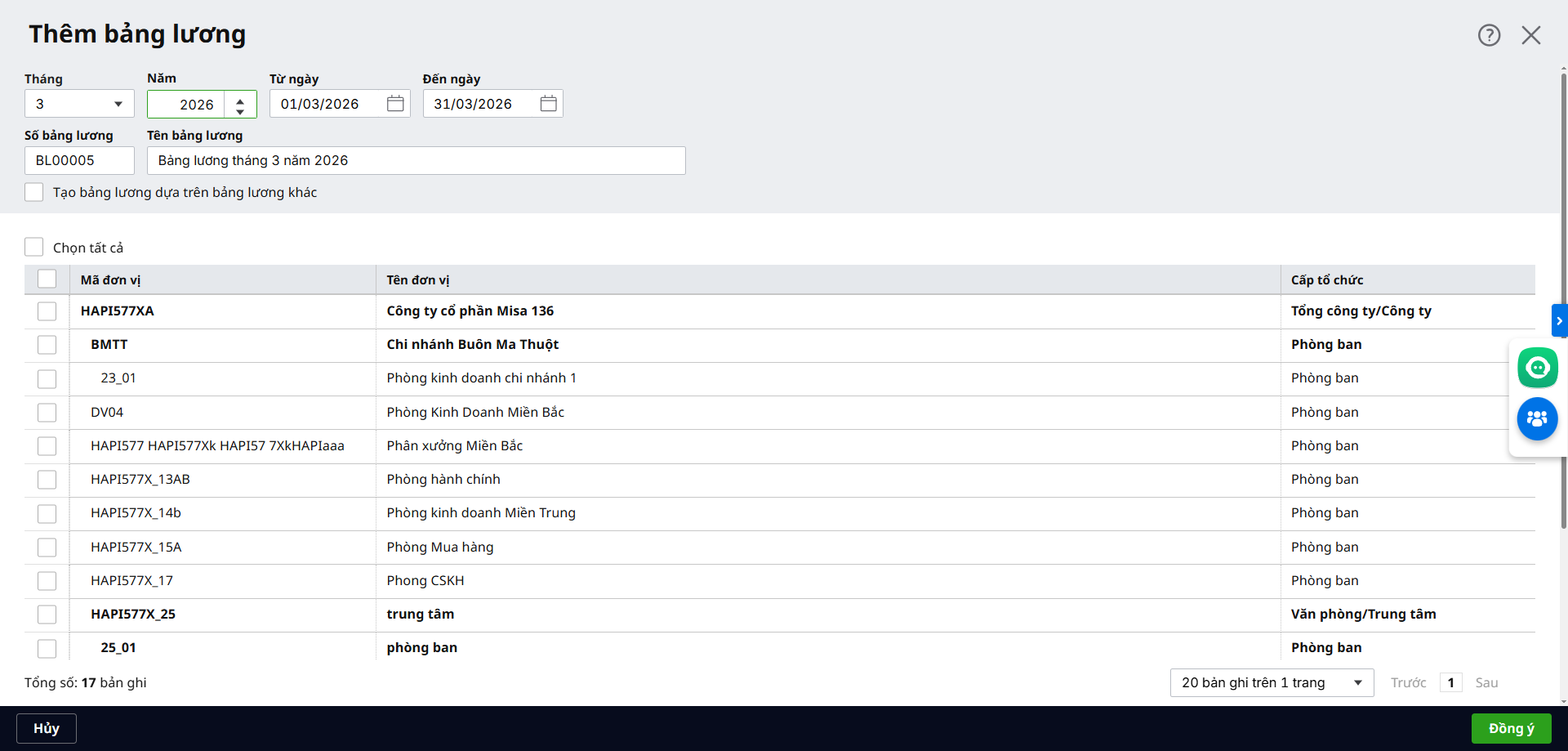This screenshot has width=1568, height=751.
Task: Enable Tạo bảng lương dựa trên bảng lương khác
Action: [34, 192]
